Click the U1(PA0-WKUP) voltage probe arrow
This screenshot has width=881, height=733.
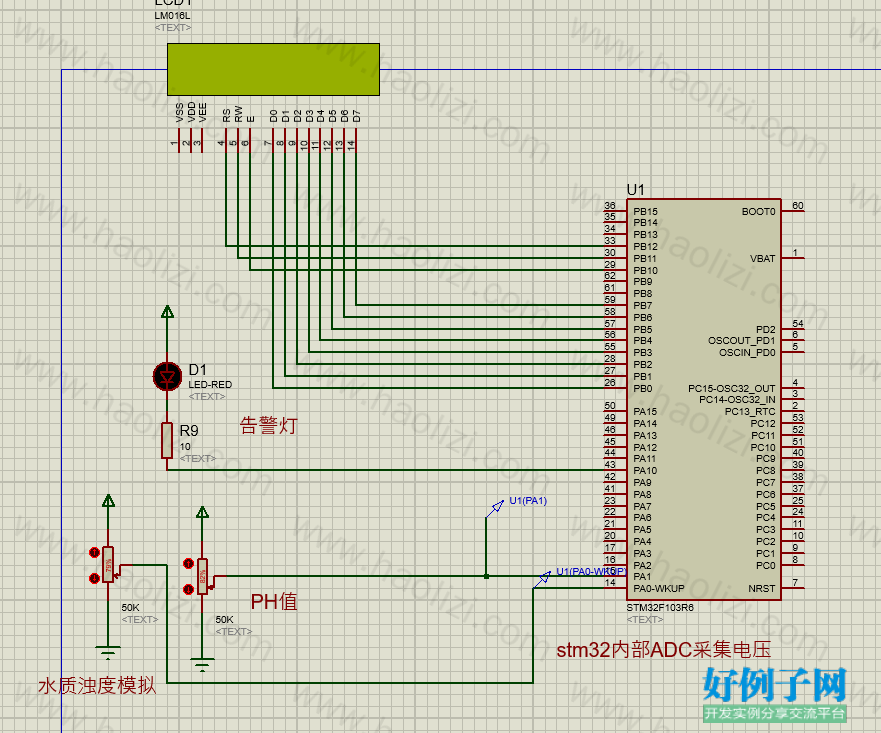[x=542, y=579]
